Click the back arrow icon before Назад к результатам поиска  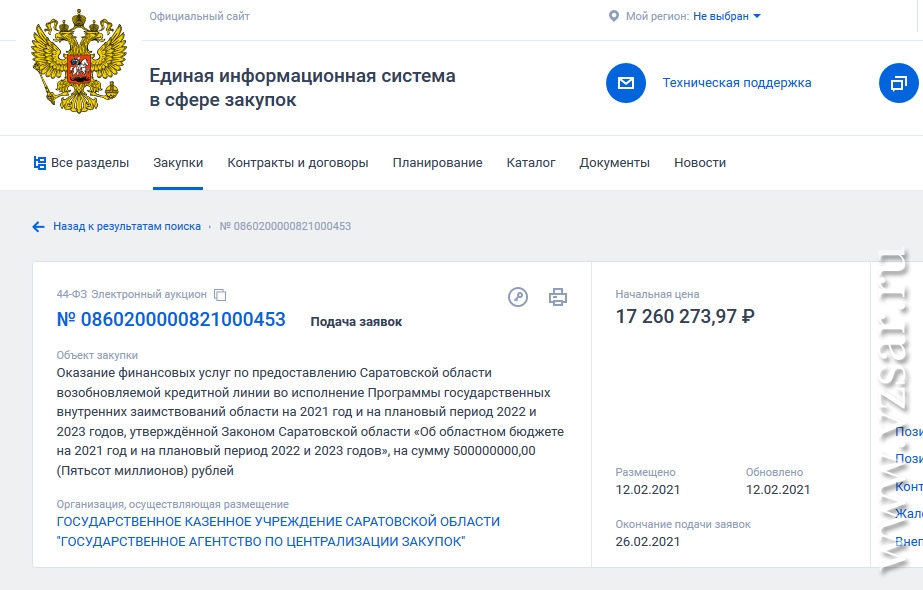39,227
